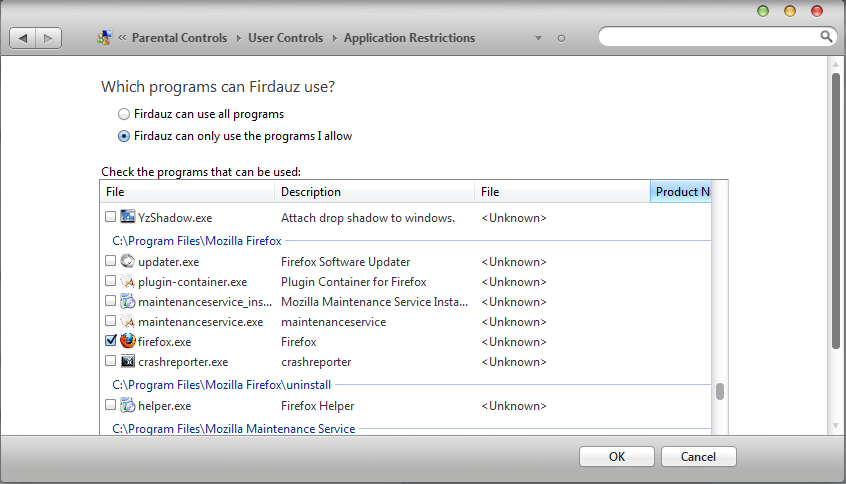Screen dimensions: 846x484
Task: Expand arrow after Parental Controls breadcrumb
Action: coord(238,38)
